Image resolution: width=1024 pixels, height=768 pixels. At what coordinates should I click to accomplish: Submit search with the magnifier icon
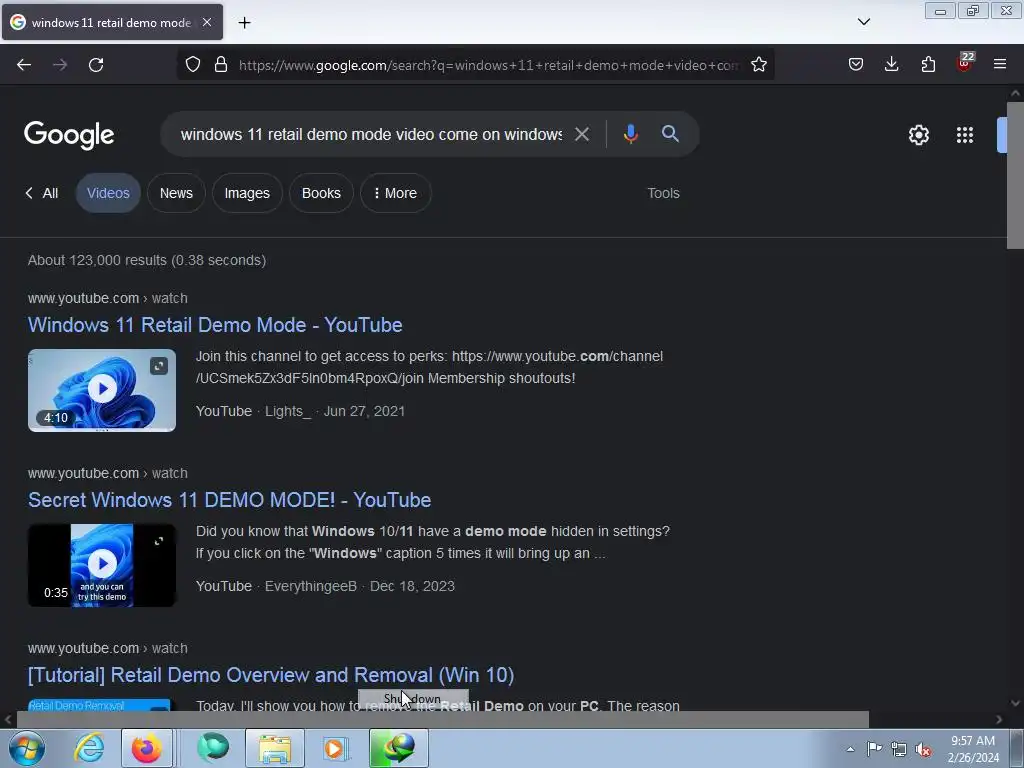click(x=670, y=134)
